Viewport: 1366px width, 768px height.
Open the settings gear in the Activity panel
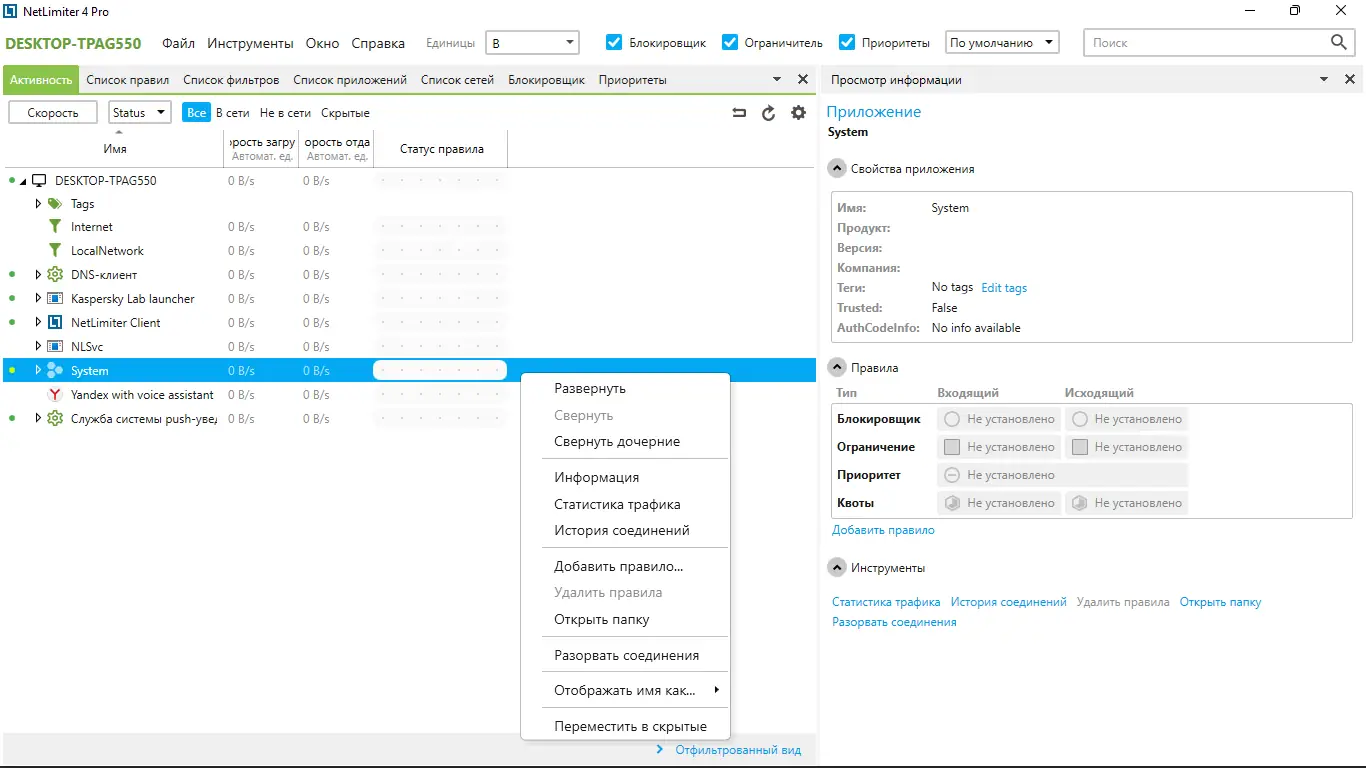click(x=798, y=112)
